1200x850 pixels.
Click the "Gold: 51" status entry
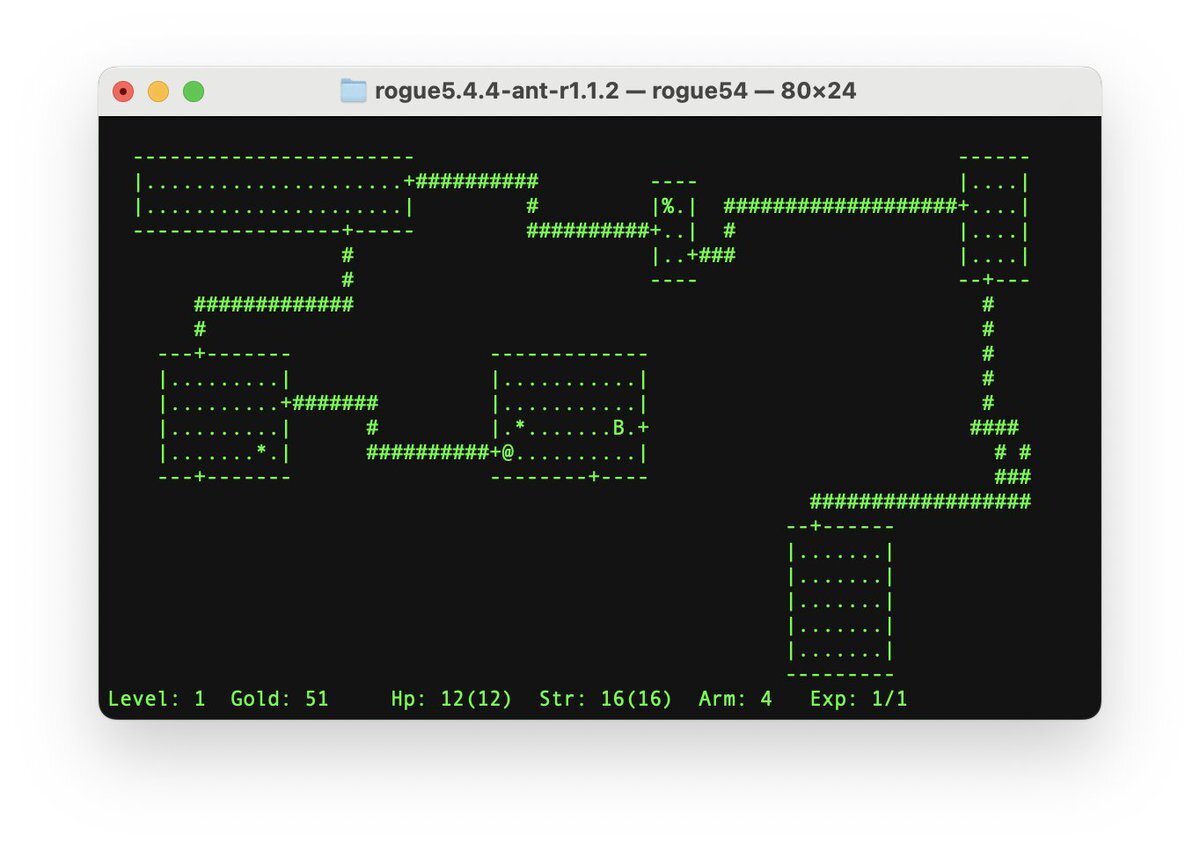(x=279, y=698)
